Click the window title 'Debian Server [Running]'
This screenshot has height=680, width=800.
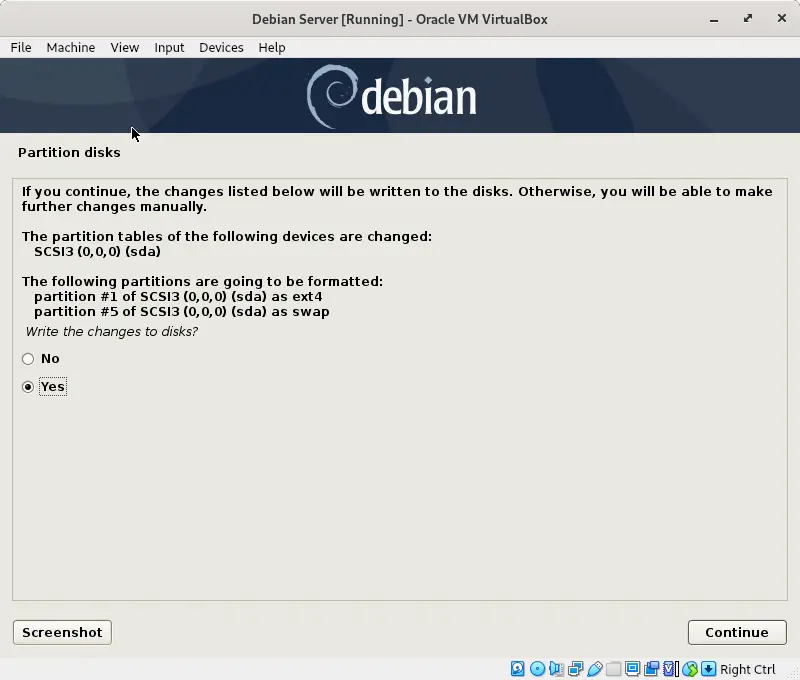(x=328, y=19)
